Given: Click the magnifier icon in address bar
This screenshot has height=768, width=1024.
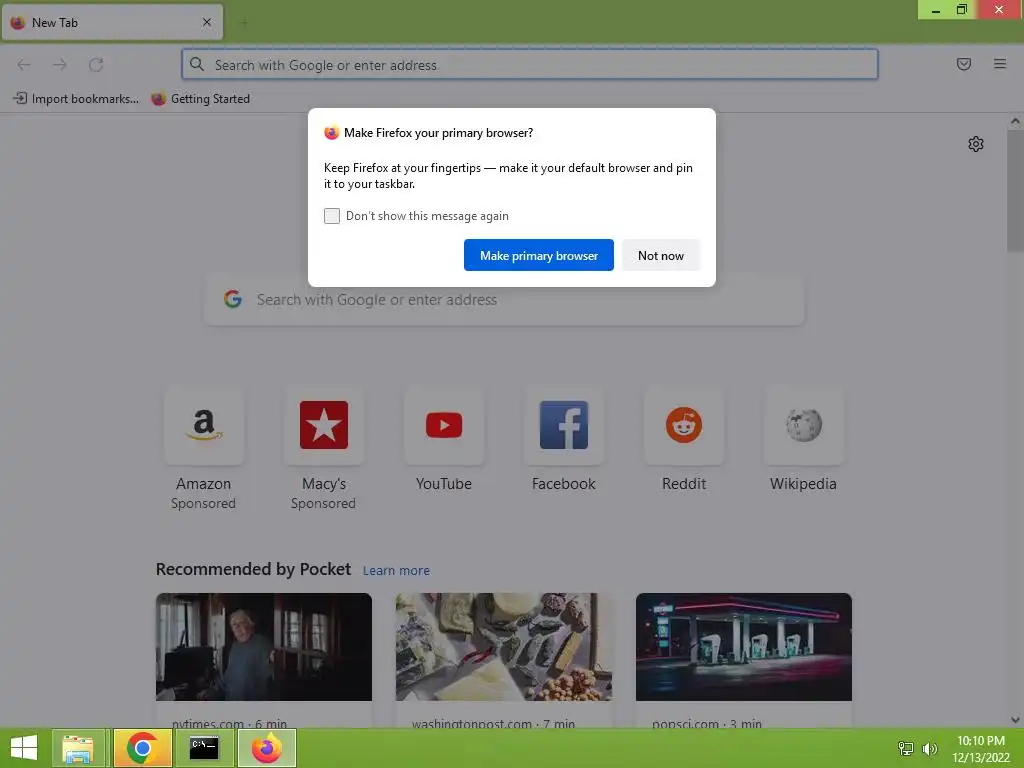Looking at the screenshot, I should click(197, 65).
